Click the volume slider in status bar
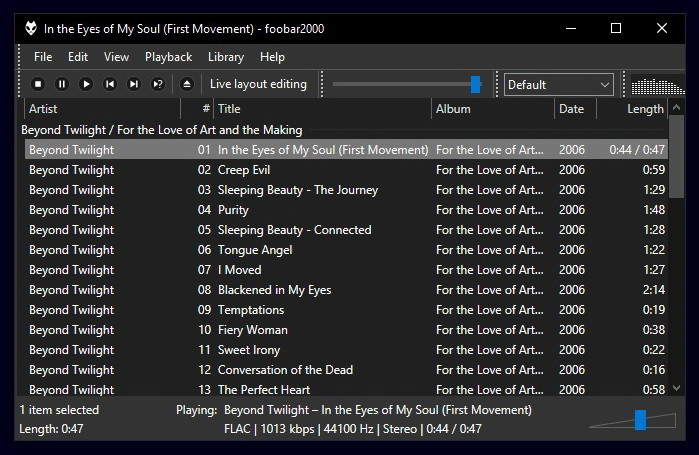699x455 pixels. (640, 419)
